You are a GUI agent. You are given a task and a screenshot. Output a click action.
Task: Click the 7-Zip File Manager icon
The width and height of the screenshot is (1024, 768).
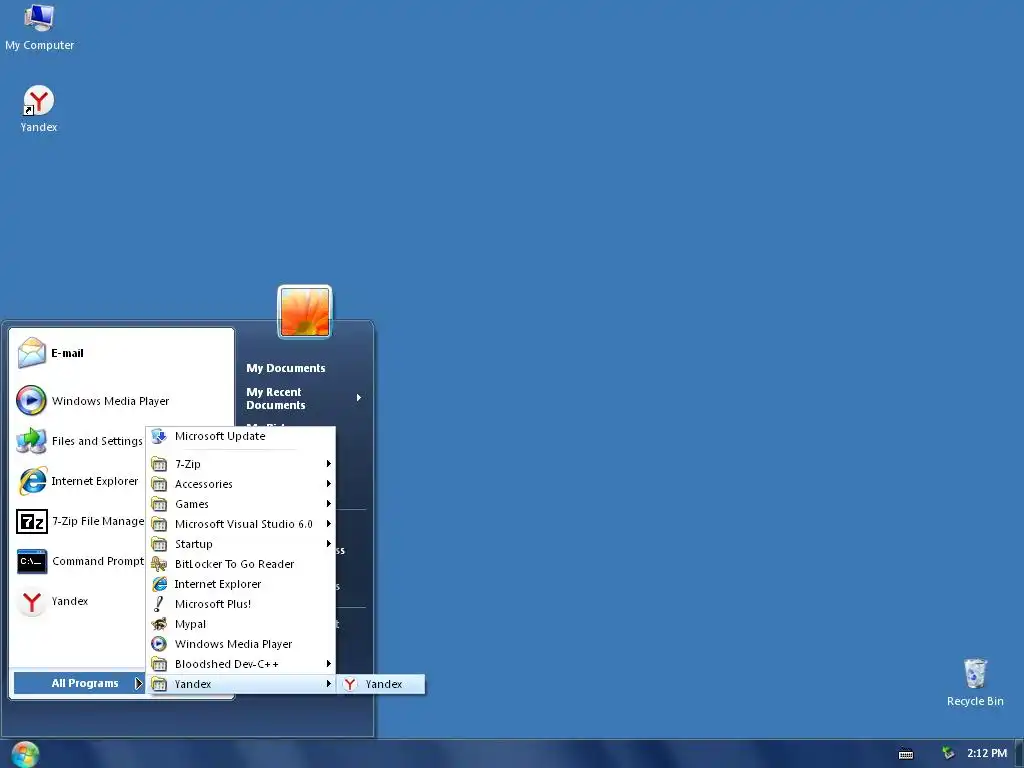click(x=31, y=521)
